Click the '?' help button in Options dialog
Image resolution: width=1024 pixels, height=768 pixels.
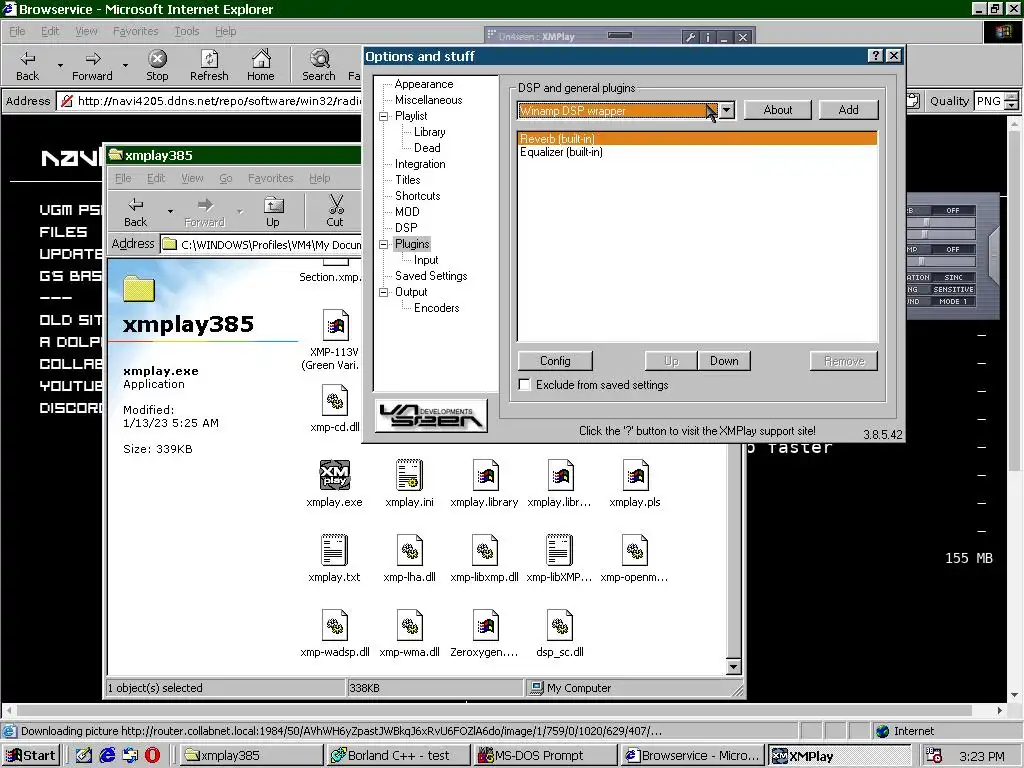click(x=876, y=56)
